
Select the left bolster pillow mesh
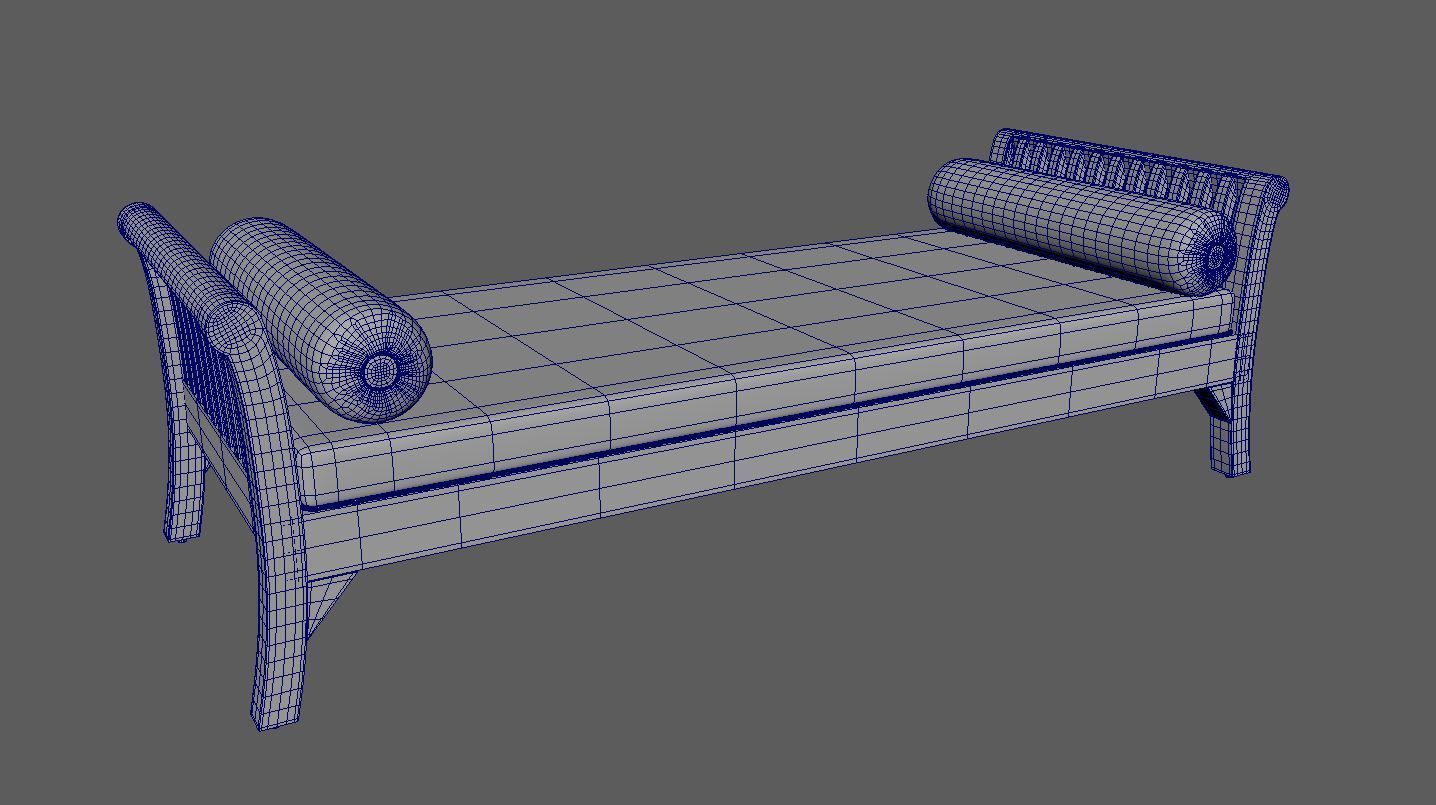pos(320,318)
